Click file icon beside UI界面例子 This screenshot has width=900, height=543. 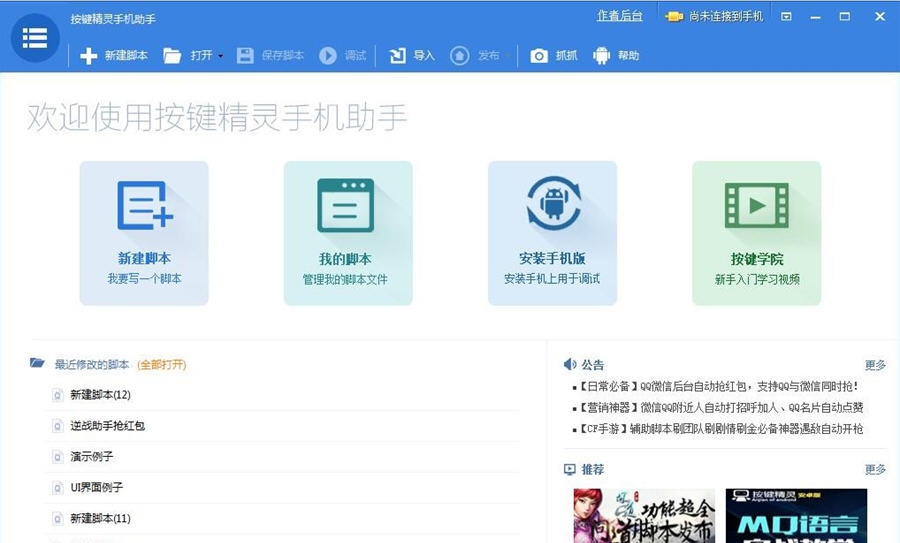pyautogui.click(x=57, y=488)
